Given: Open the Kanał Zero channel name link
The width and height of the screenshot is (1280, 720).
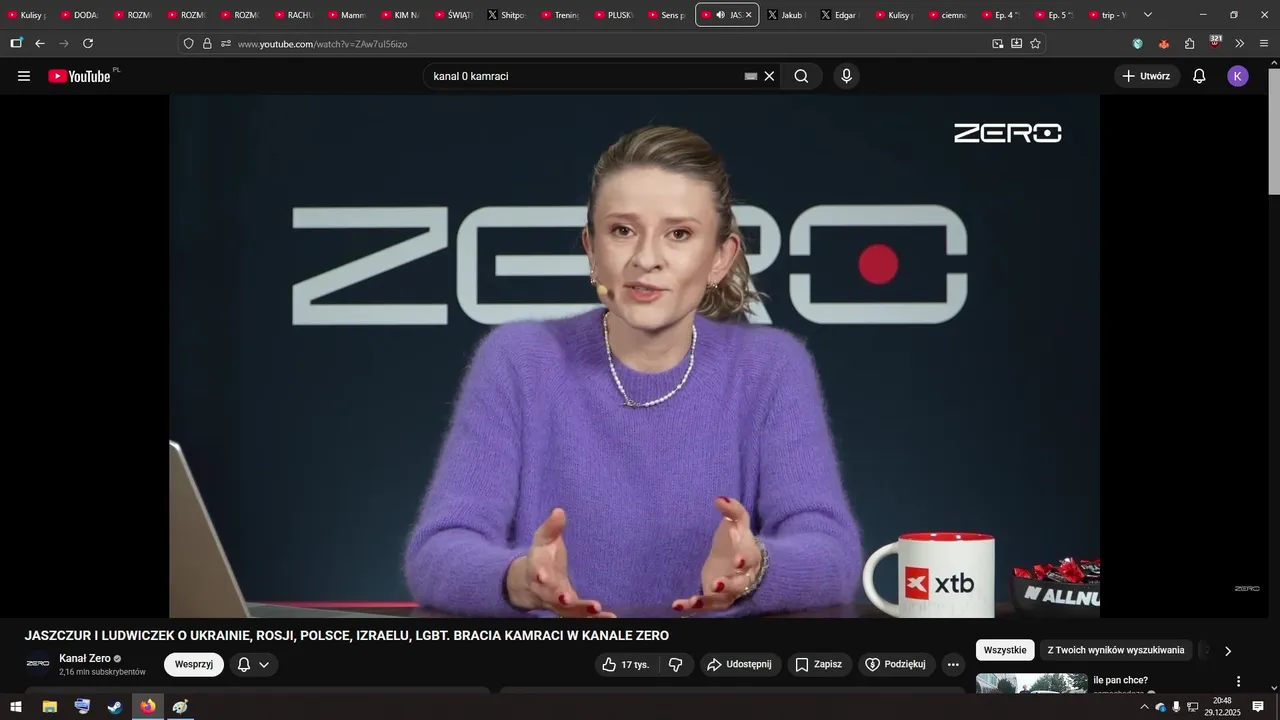Looking at the screenshot, I should coord(85,658).
